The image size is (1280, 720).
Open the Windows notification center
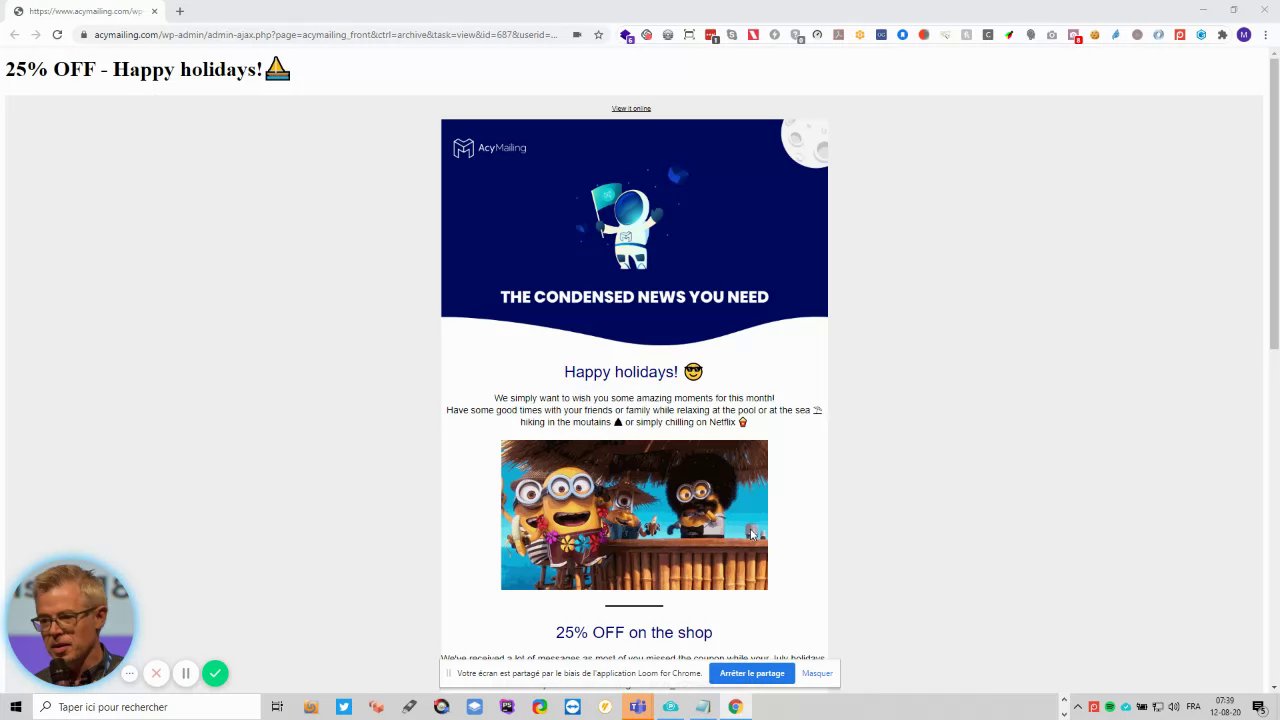1259,707
